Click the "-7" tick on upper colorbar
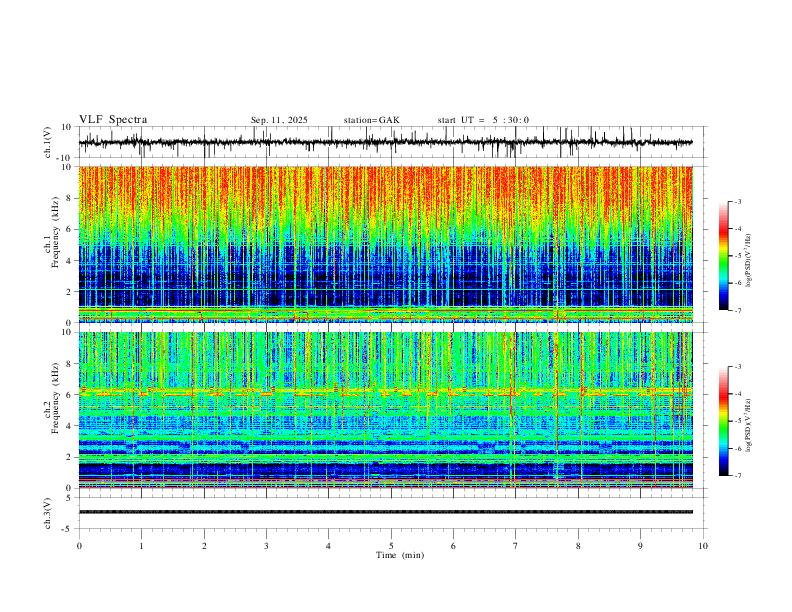Viewport: 792px width, 612px height. click(738, 311)
